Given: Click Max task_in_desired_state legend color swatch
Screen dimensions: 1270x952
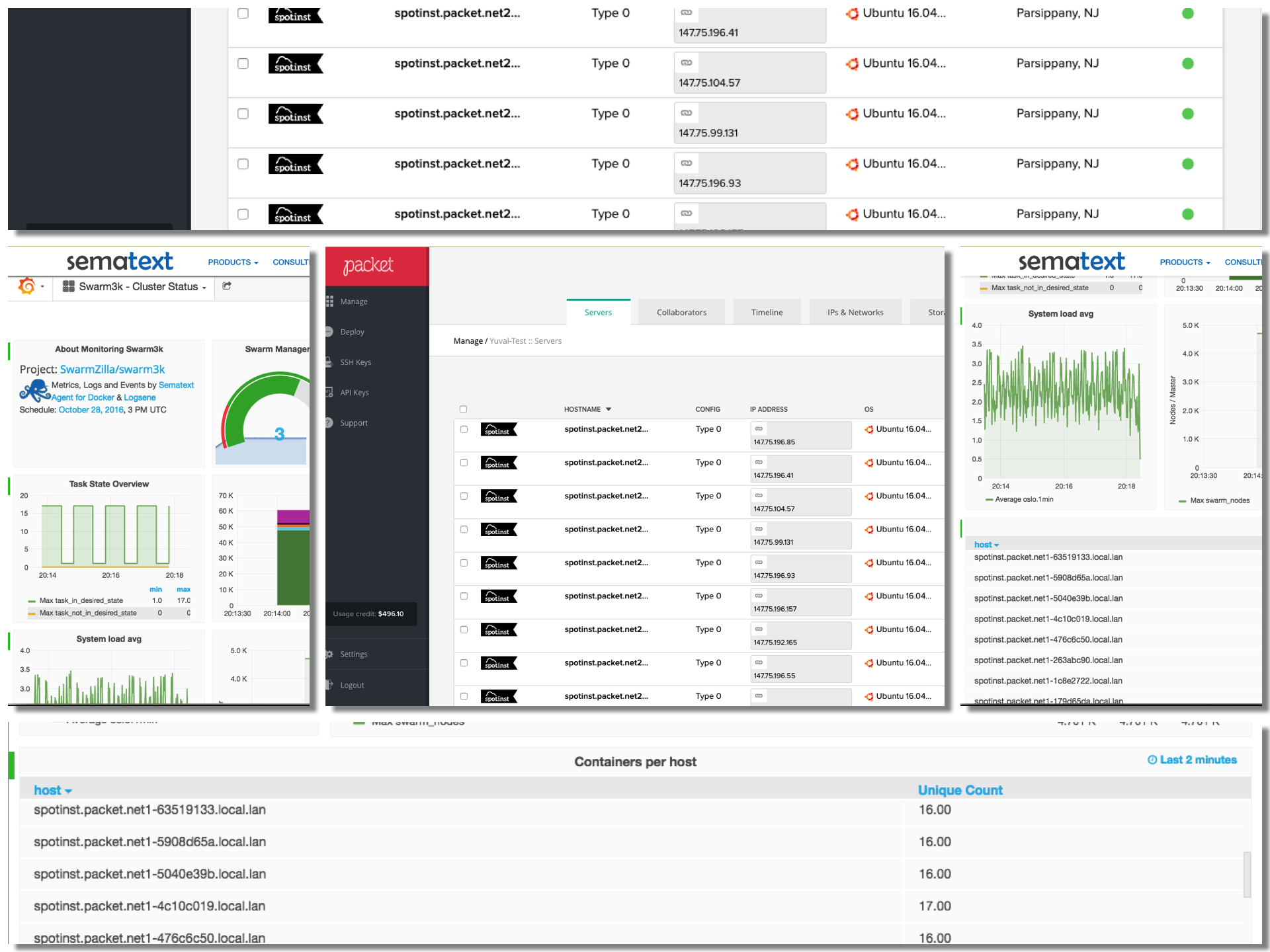Looking at the screenshot, I should point(32,602).
